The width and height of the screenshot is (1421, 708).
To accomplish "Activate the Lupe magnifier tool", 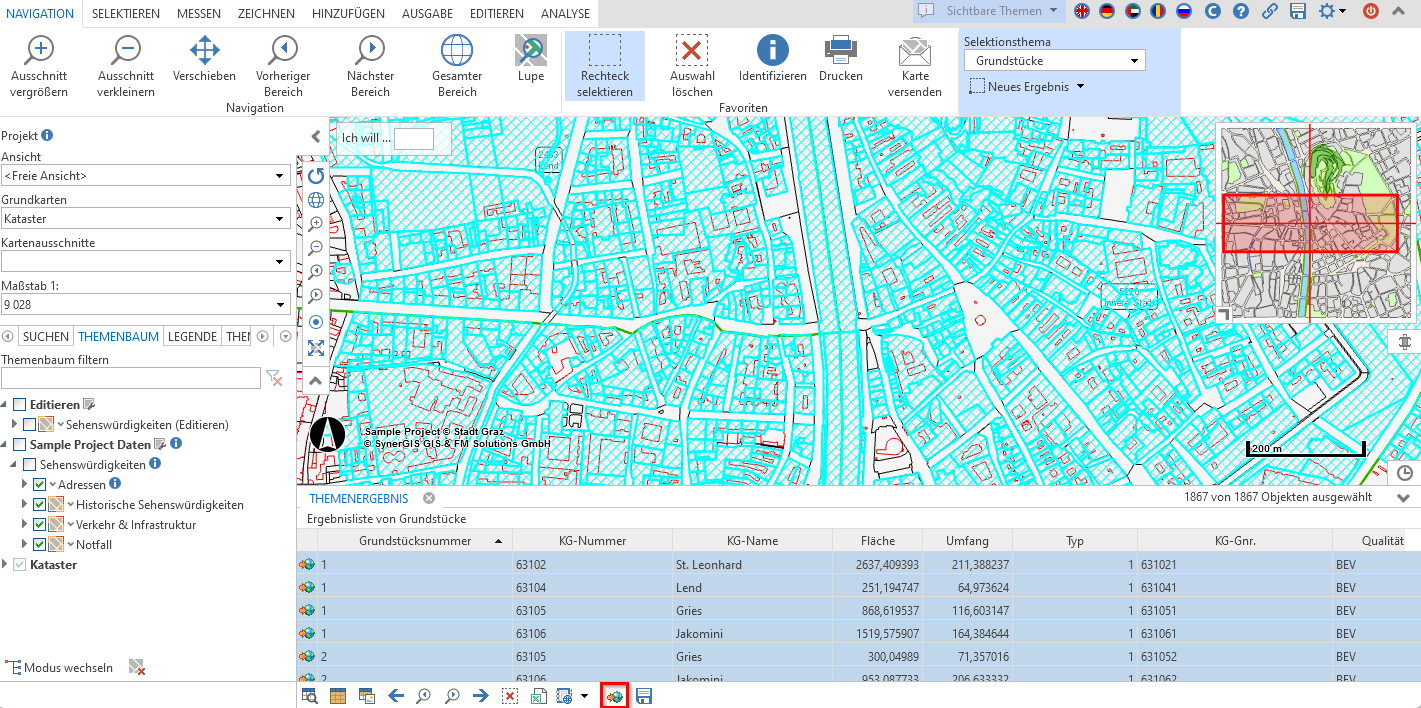I will (x=530, y=50).
